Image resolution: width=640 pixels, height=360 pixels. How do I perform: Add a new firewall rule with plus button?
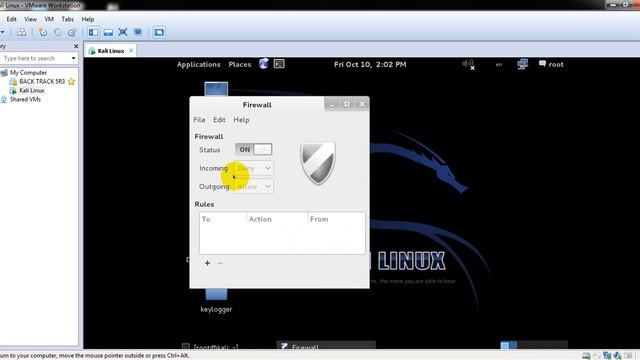207,263
